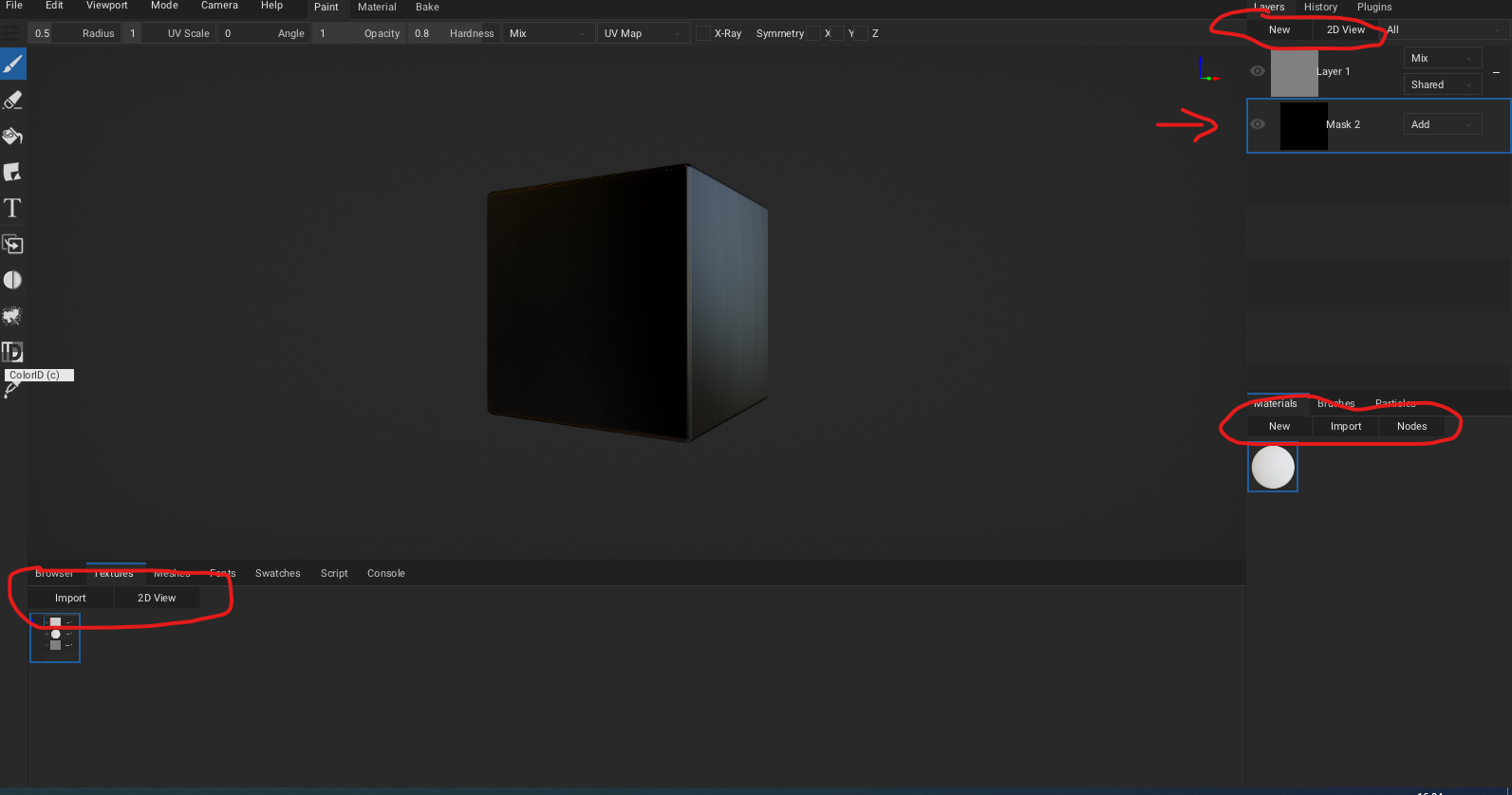Open the Plugins tab
Image resolution: width=1512 pixels, height=795 pixels.
pos(1374,8)
